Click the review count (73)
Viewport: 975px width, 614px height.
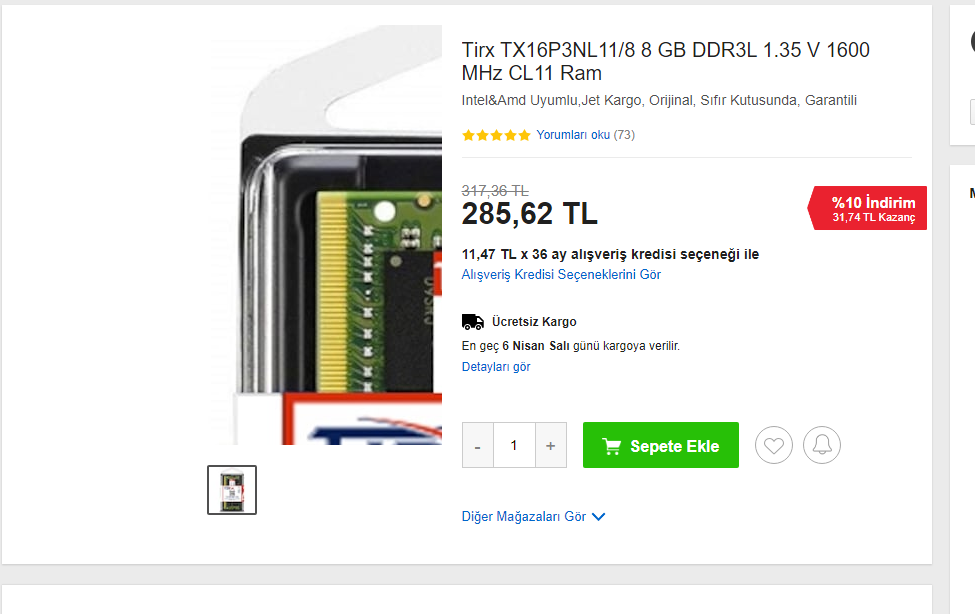pyautogui.click(x=624, y=135)
